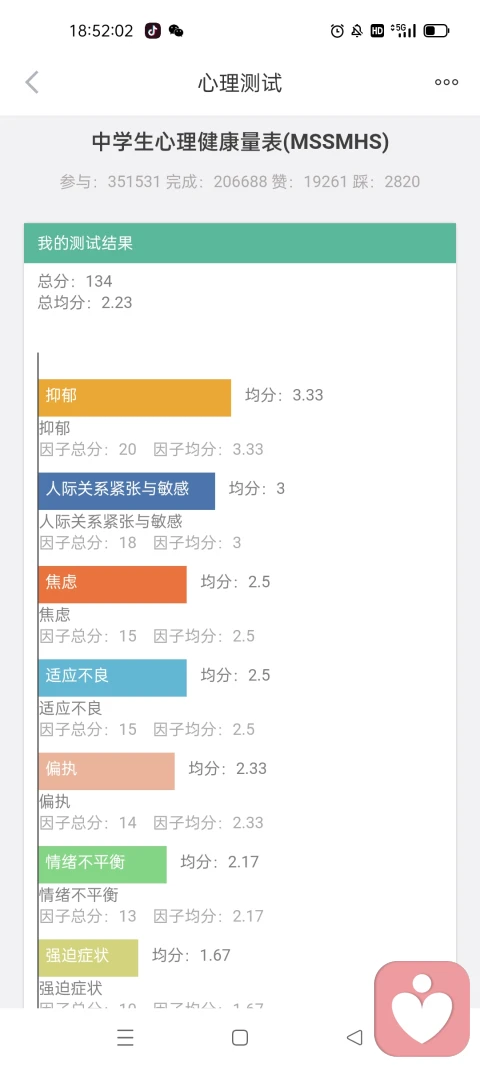Tap the 偏执 chart bar
This screenshot has height=1067, width=480.
106,770
